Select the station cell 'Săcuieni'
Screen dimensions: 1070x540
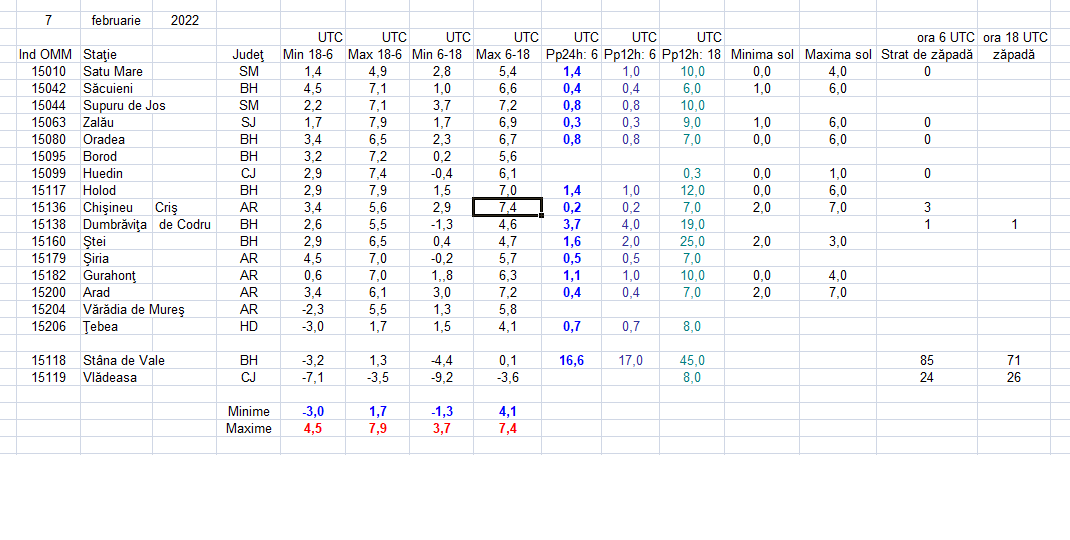tap(117, 89)
